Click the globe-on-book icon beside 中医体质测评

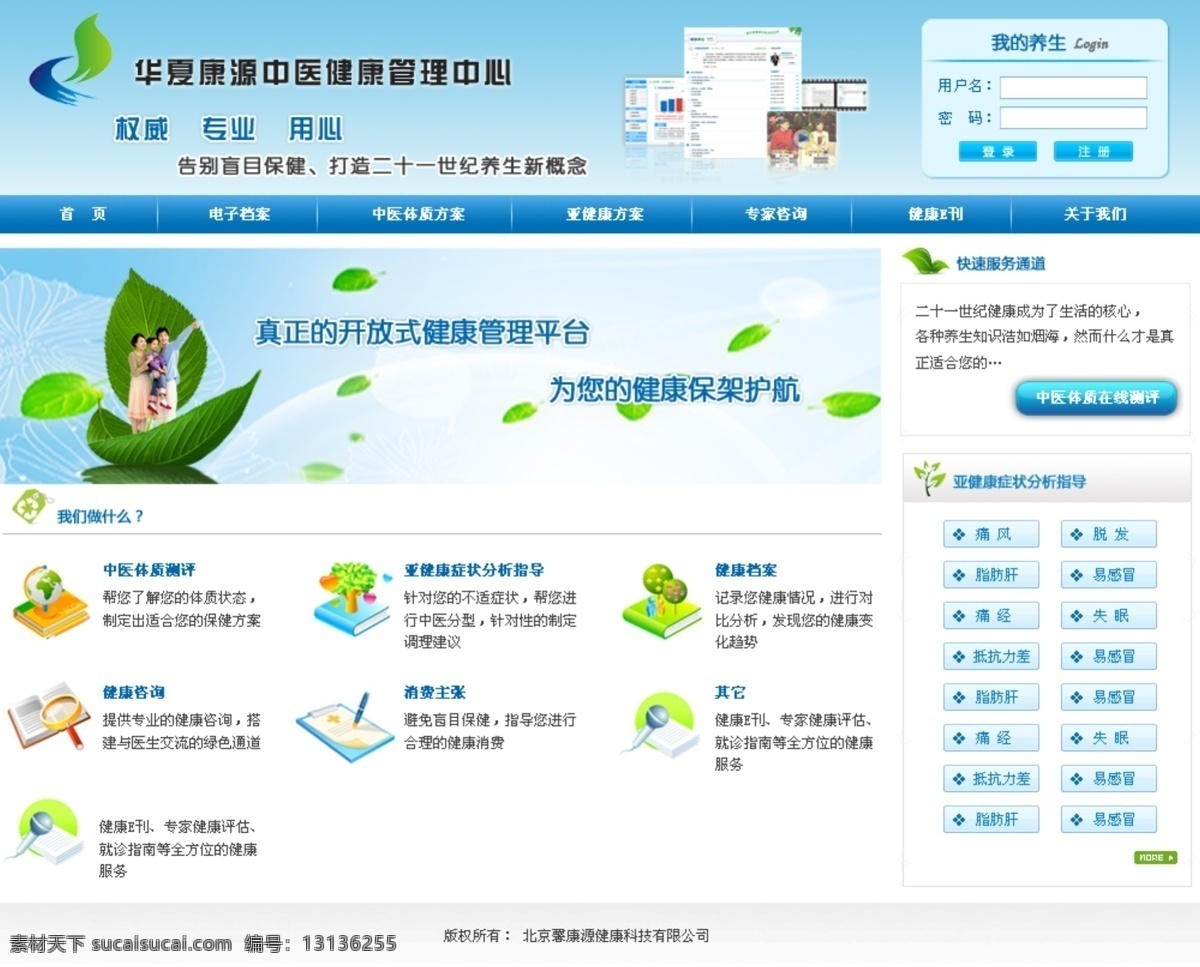point(50,601)
